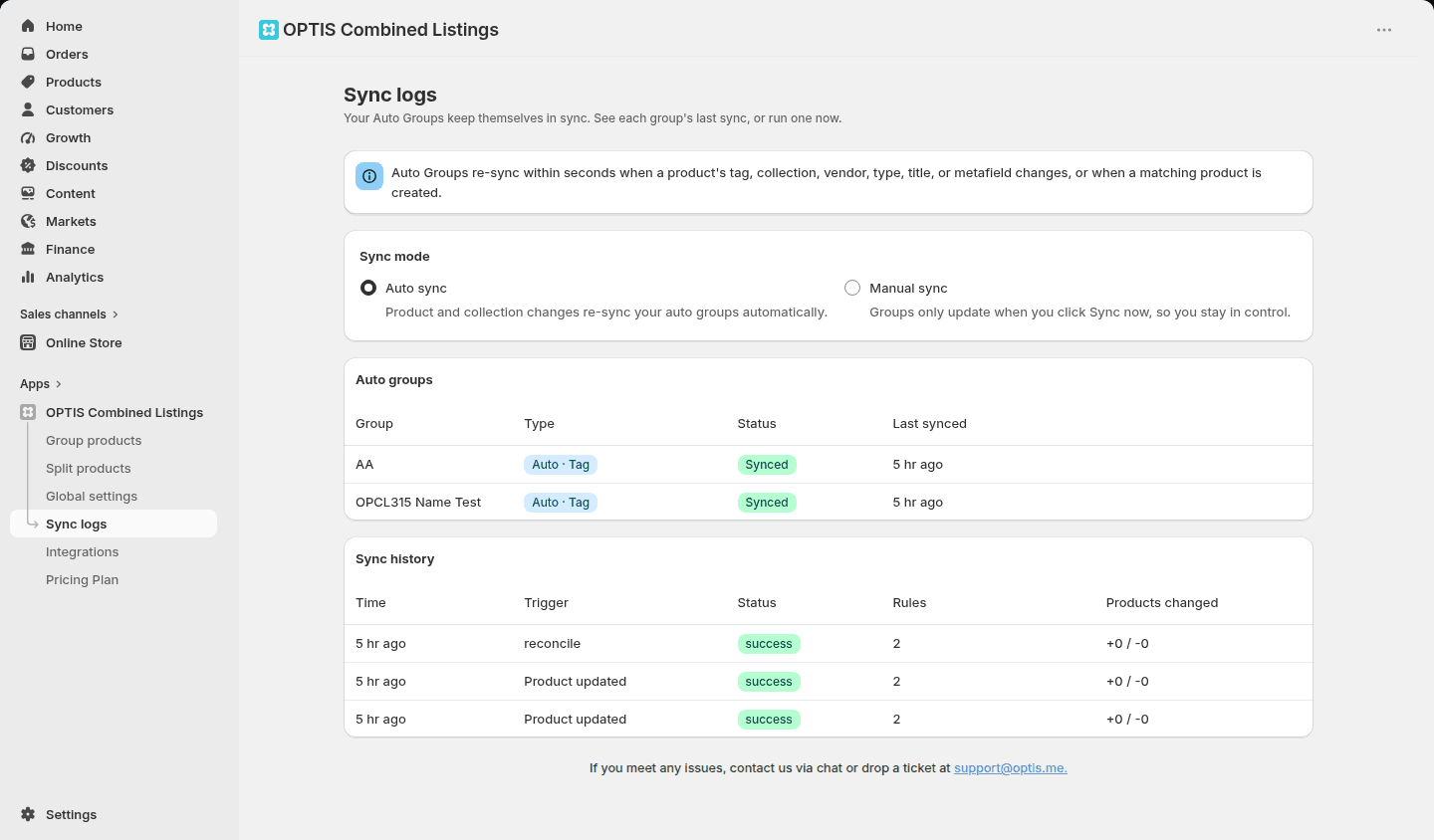Click the Auto groups heading

tap(393, 379)
